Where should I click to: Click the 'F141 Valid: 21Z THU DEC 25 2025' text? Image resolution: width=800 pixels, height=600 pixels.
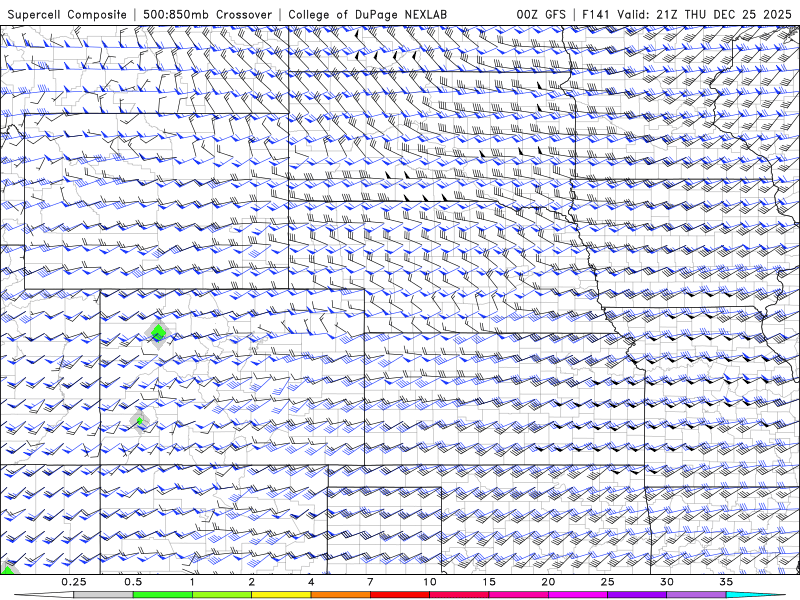coord(687,14)
